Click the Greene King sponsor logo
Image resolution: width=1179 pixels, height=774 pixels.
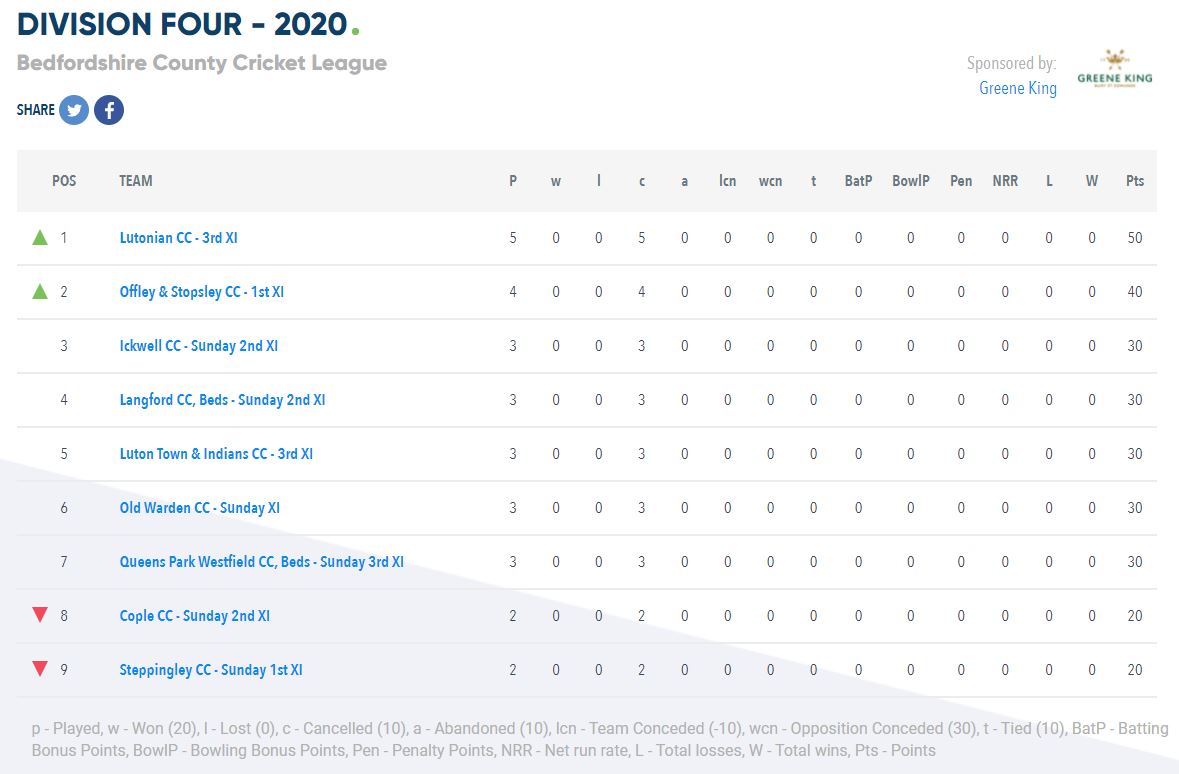point(1114,71)
